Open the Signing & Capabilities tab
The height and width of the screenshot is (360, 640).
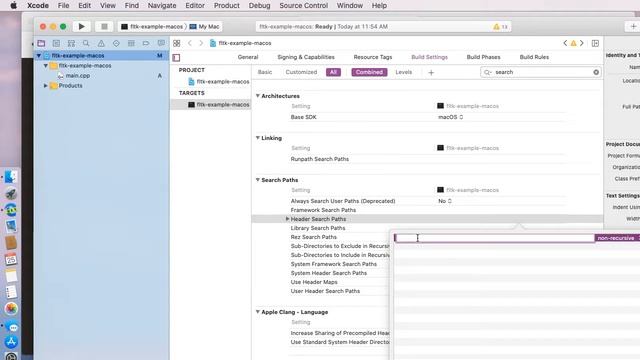(x=306, y=57)
